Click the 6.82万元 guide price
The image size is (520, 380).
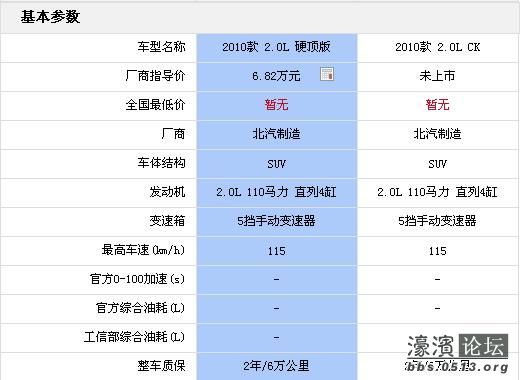point(276,76)
